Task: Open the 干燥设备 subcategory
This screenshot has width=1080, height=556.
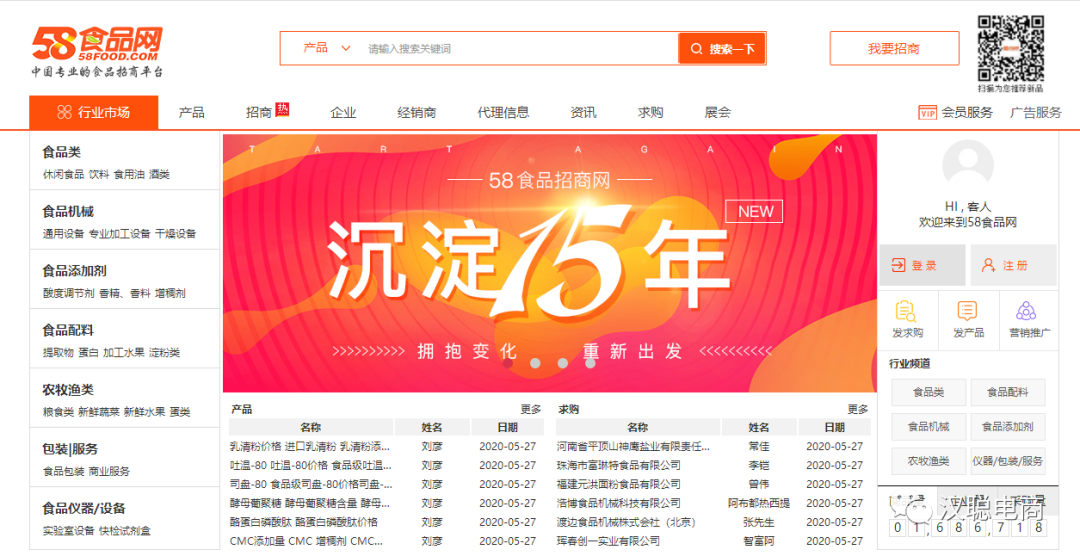Action: click(175, 234)
